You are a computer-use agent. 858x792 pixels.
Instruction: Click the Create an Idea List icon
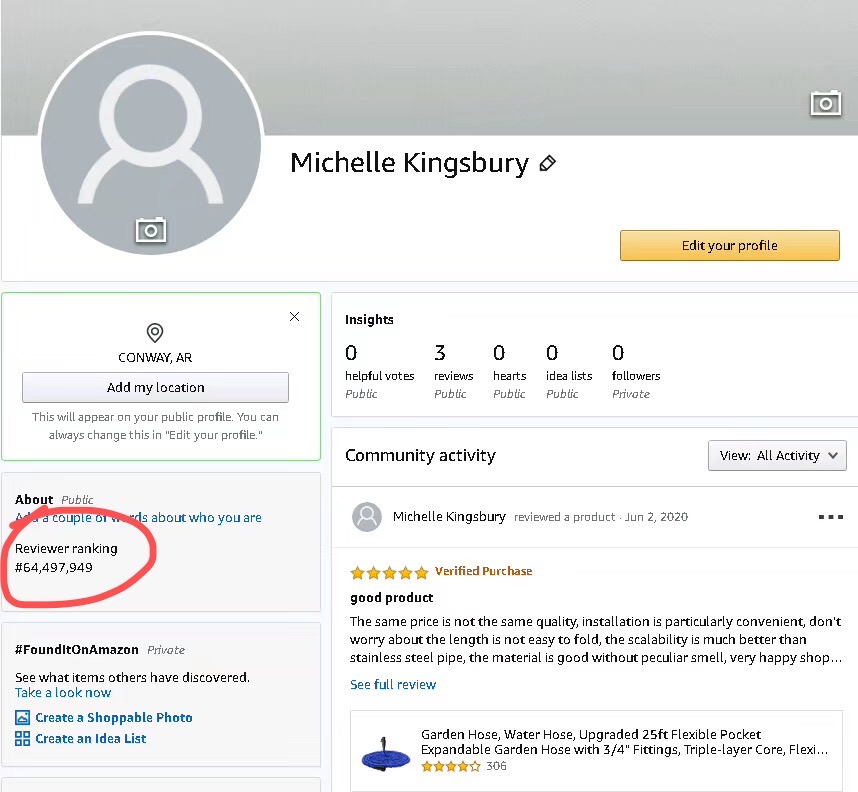click(x=23, y=739)
